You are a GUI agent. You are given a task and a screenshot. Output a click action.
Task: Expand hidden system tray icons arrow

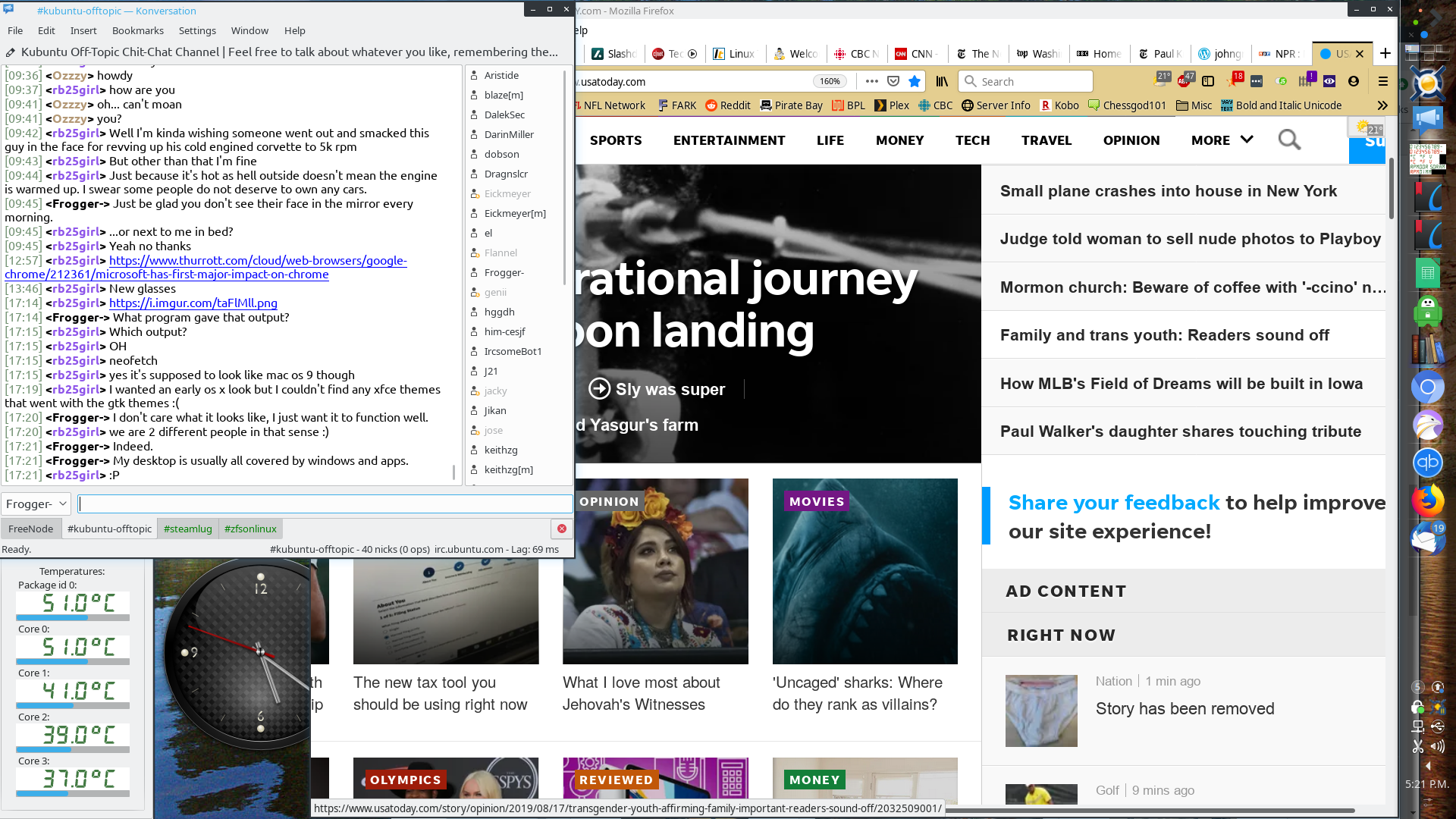1428,766
